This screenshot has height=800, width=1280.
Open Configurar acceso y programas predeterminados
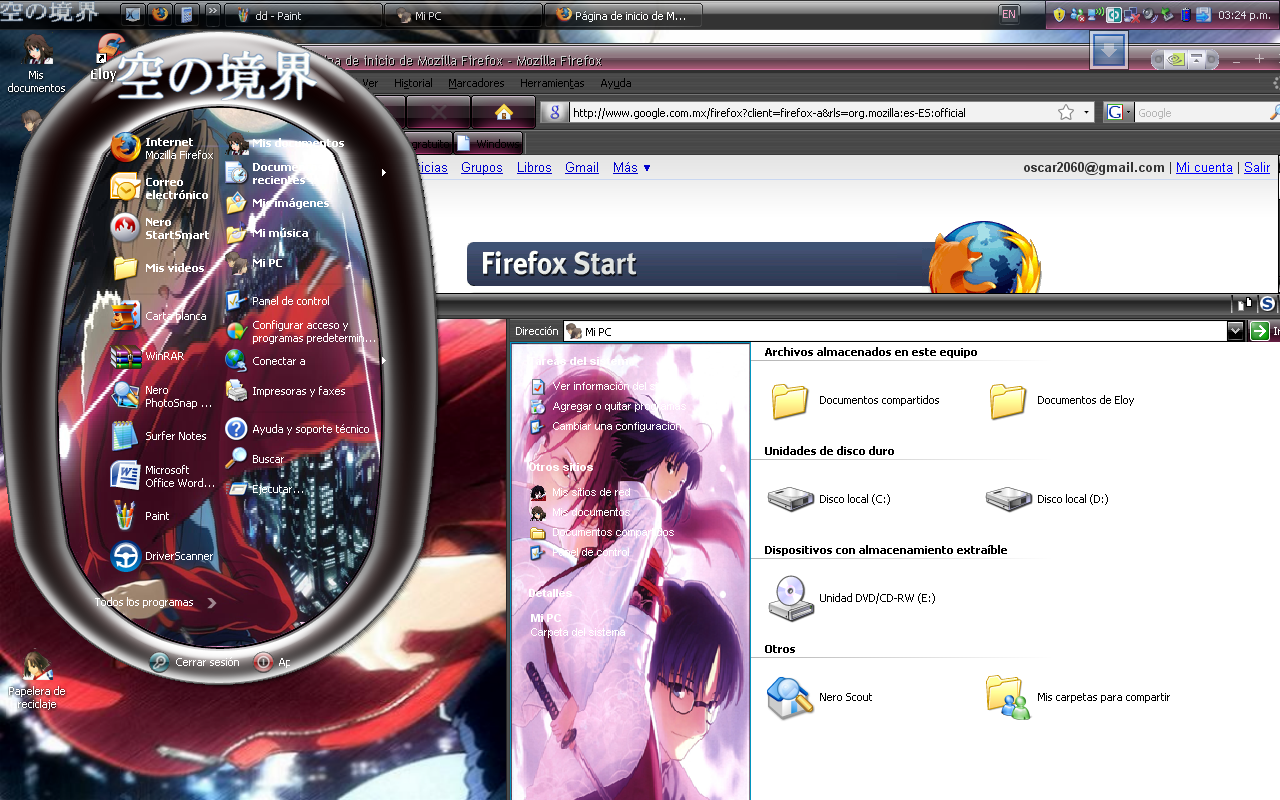pos(300,331)
